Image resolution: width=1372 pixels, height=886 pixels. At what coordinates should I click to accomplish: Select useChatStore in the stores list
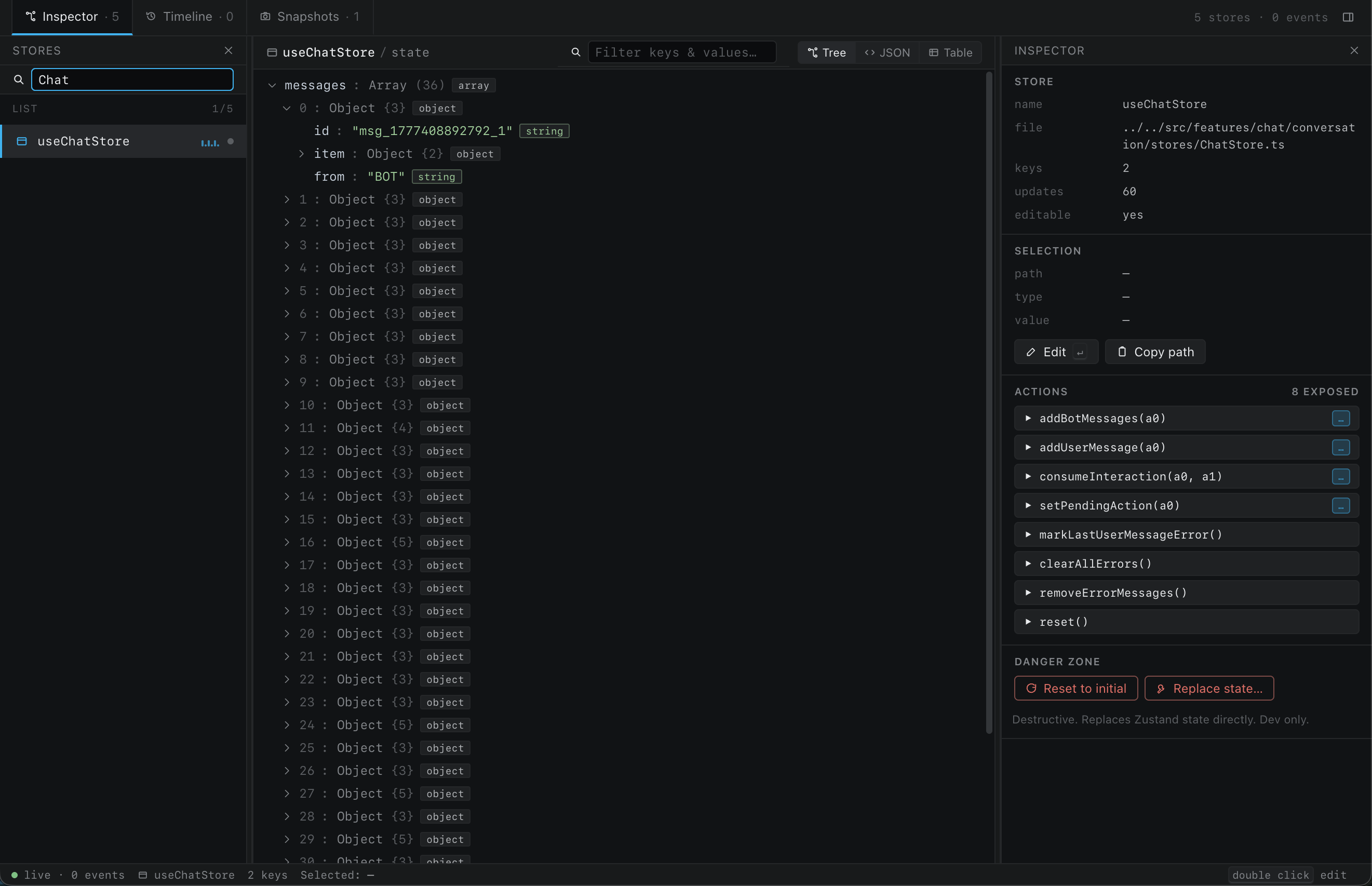click(x=123, y=142)
